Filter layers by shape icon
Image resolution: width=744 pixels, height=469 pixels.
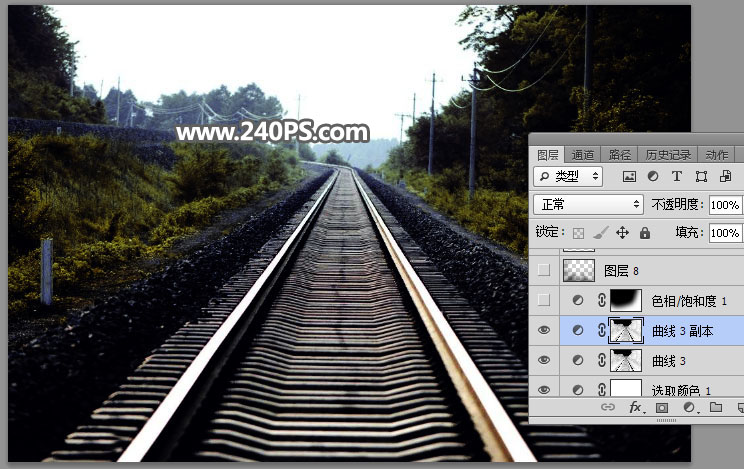701,177
